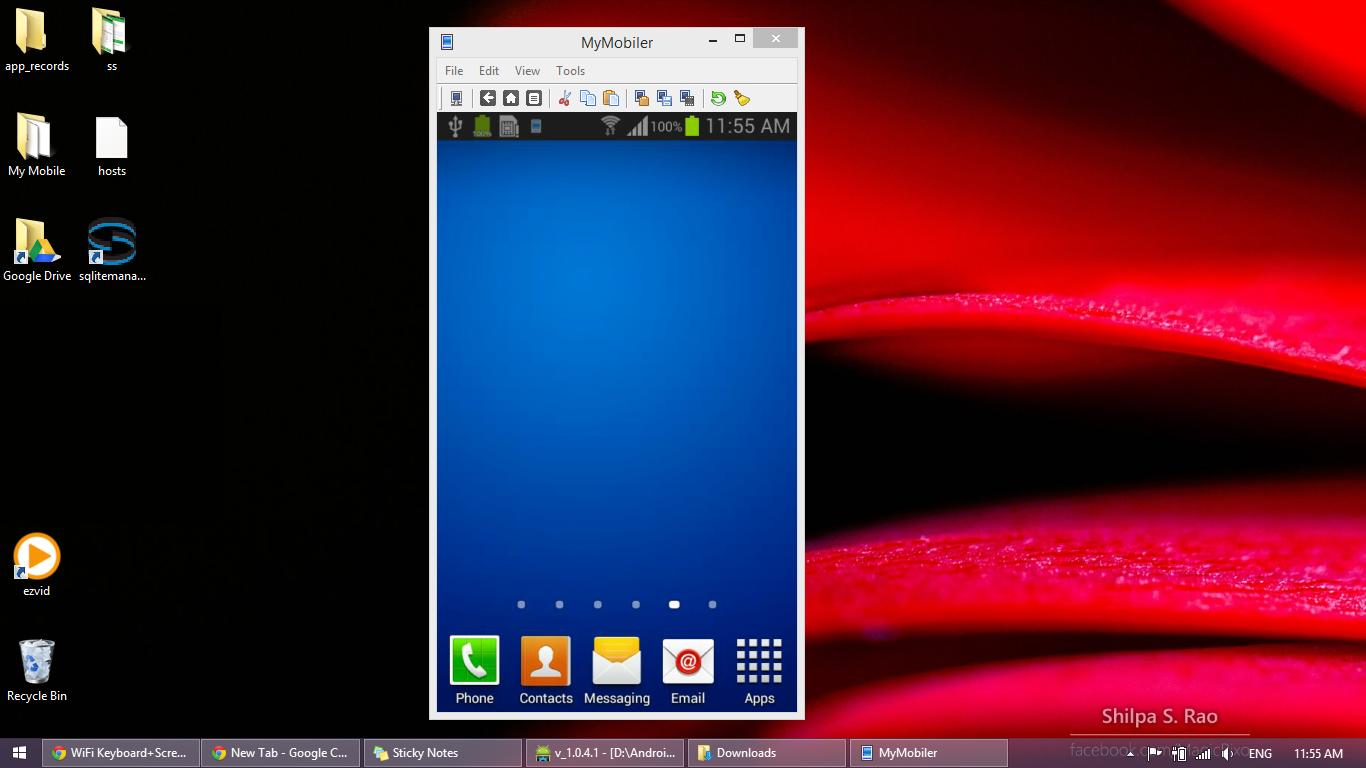Switch to Downloads folder in taskbar
1366x768 pixels.
pyautogui.click(x=767, y=753)
